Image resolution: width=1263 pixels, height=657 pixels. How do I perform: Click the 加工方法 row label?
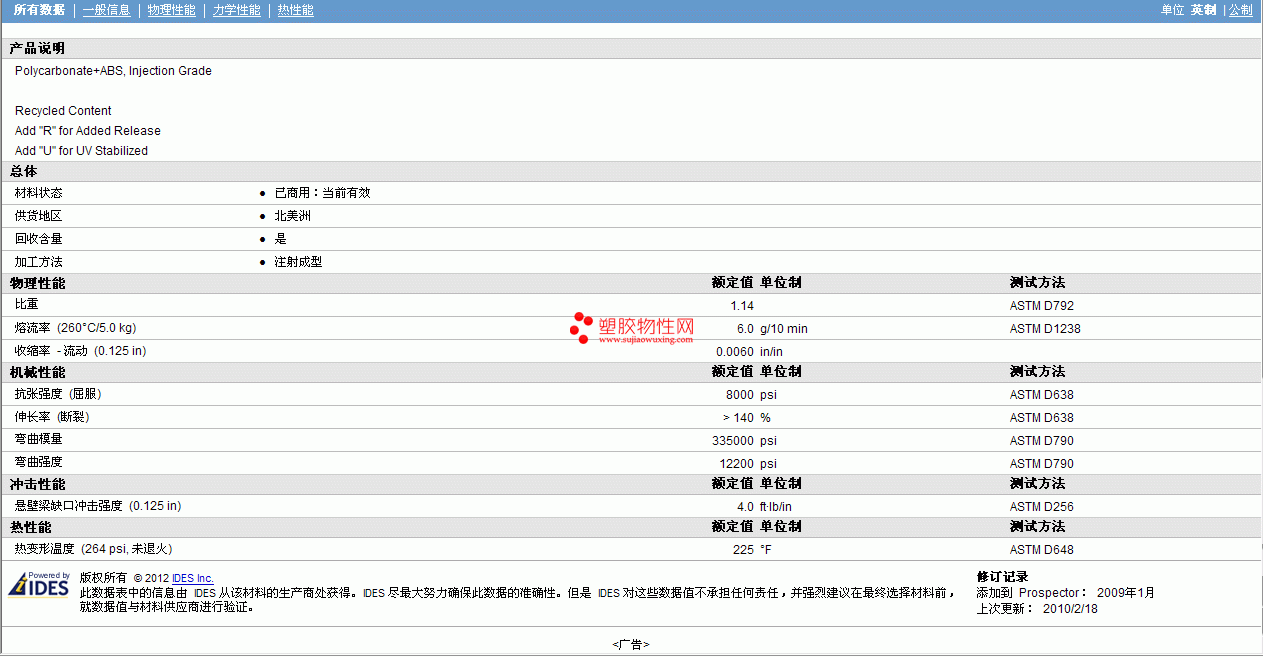click(x=38, y=262)
